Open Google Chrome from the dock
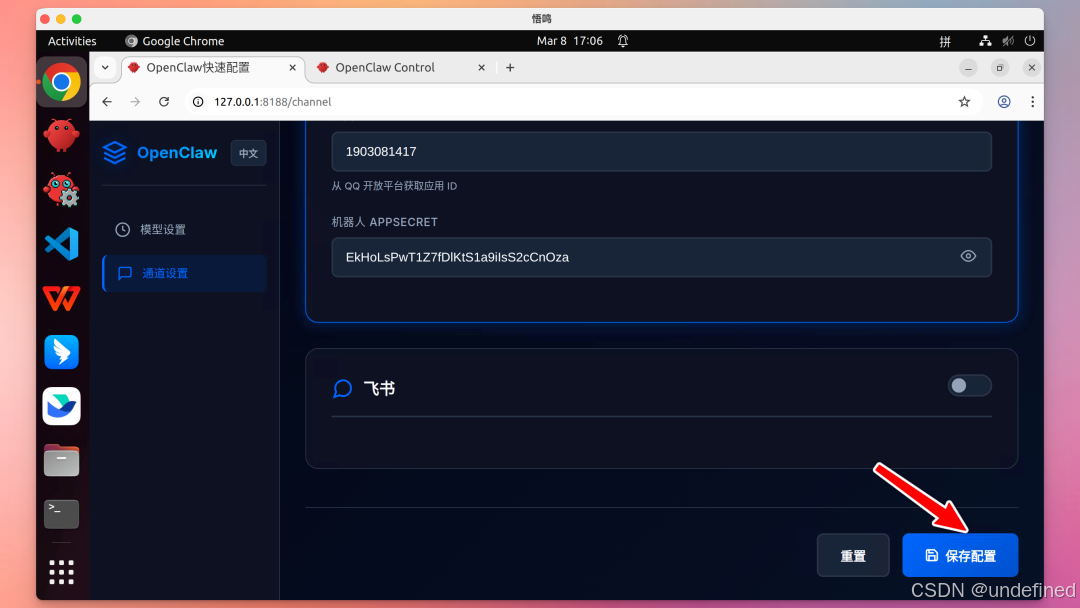The width and height of the screenshot is (1080, 608). pyautogui.click(x=61, y=83)
